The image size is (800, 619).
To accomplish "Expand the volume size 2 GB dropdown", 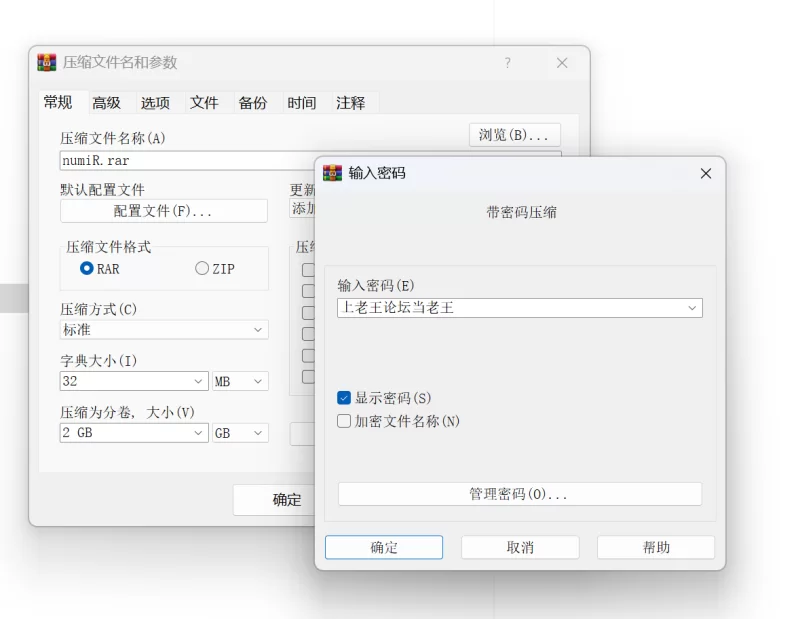I will click(134, 433).
